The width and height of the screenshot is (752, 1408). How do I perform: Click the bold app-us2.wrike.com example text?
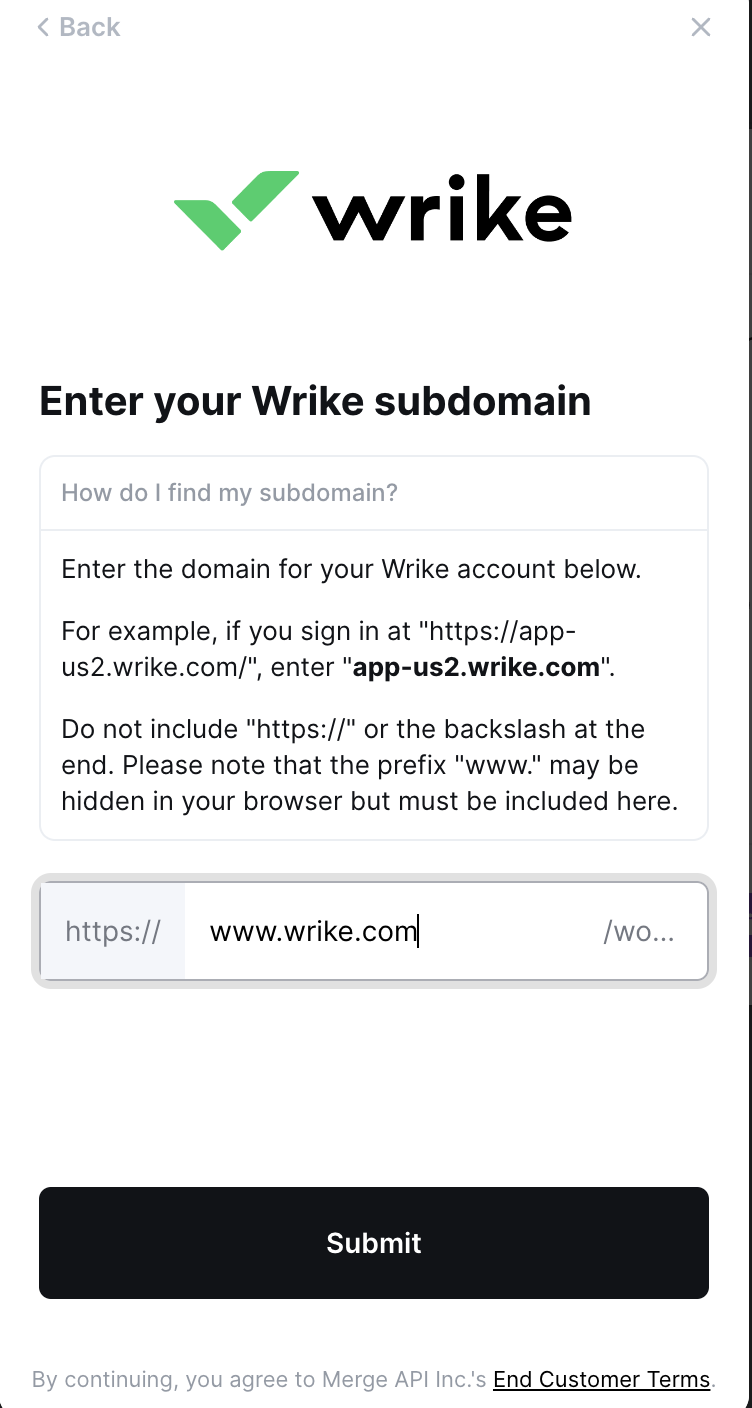[476, 667]
